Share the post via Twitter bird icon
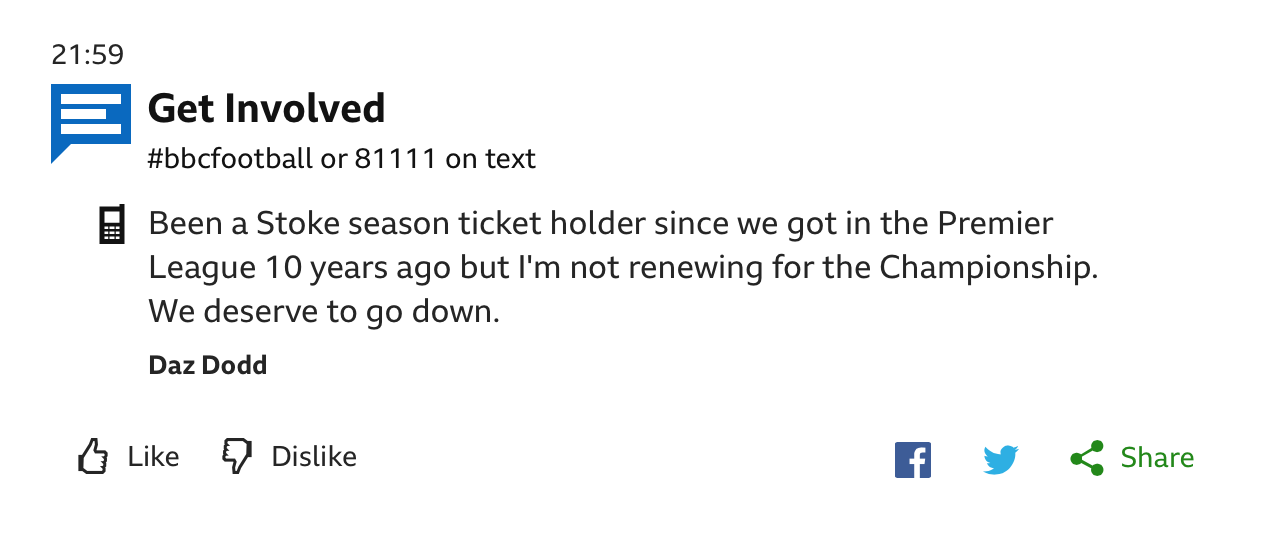 tap(1000, 460)
